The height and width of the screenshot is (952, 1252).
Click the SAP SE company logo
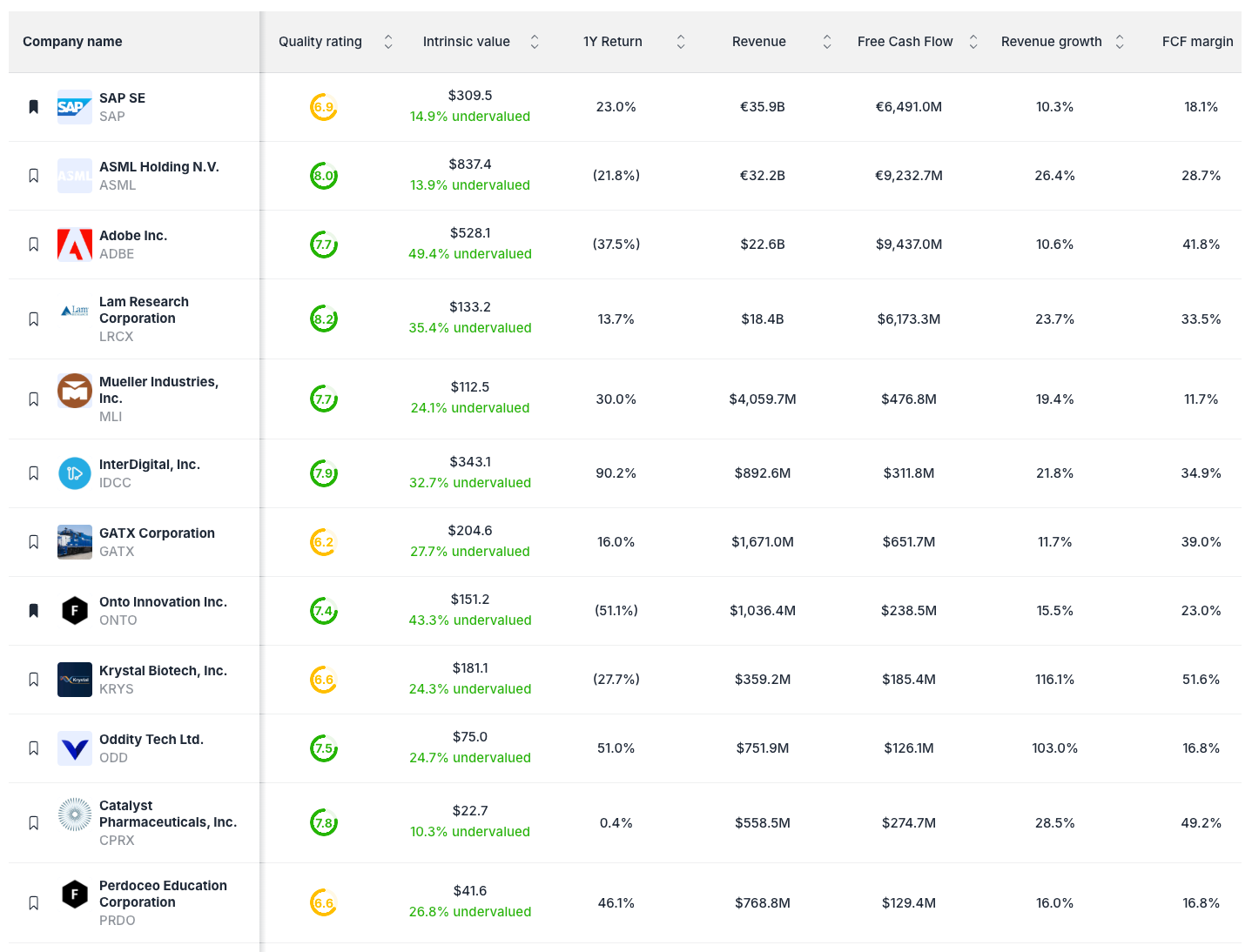click(74, 107)
